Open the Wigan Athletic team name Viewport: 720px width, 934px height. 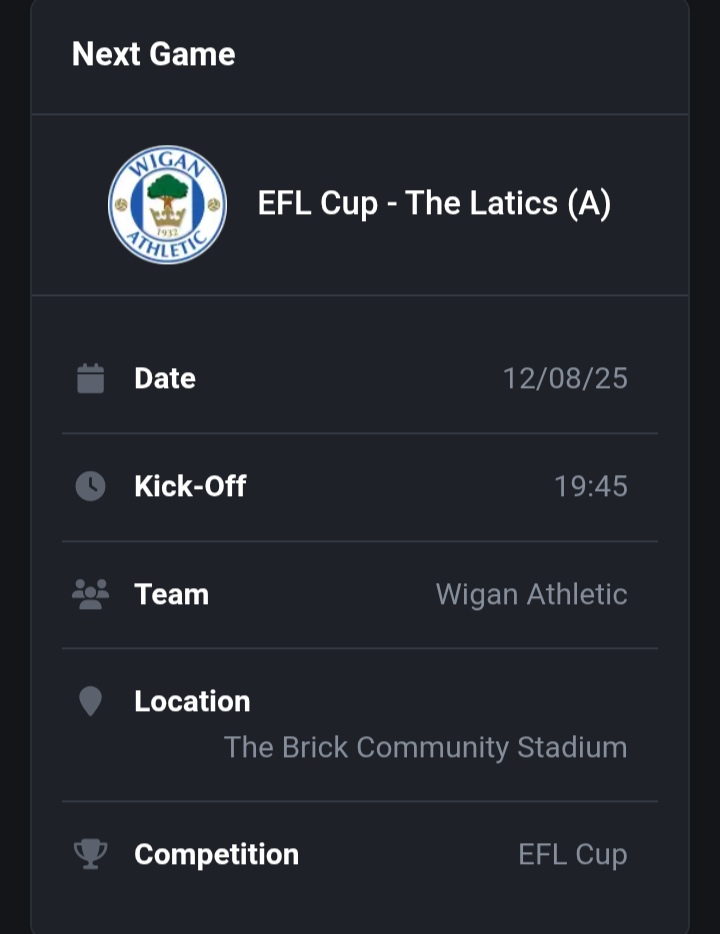click(531, 594)
